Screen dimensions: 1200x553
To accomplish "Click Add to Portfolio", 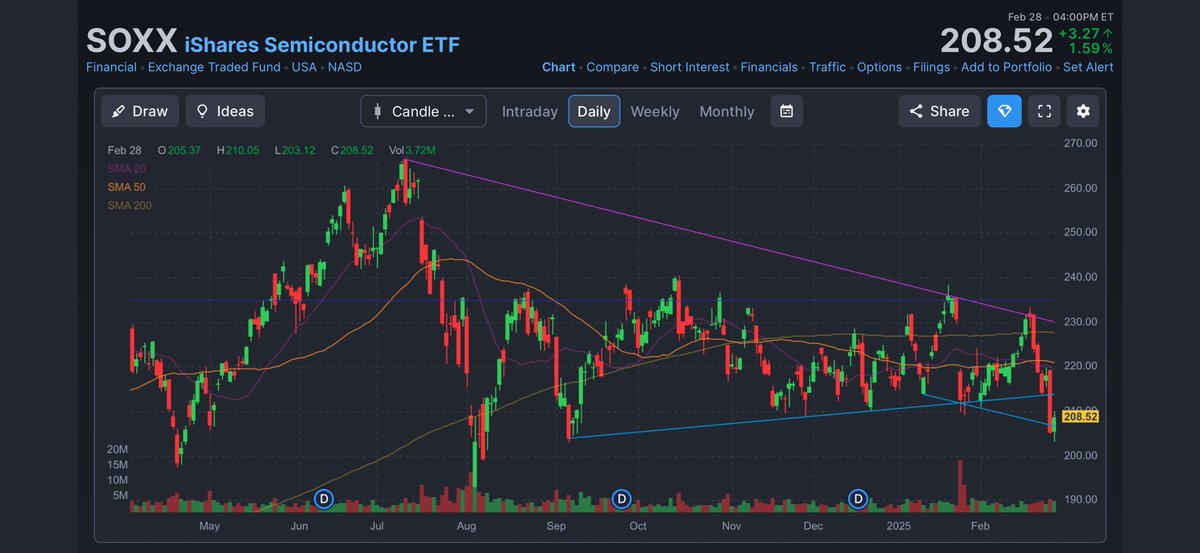I will (x=1006, y=67).
